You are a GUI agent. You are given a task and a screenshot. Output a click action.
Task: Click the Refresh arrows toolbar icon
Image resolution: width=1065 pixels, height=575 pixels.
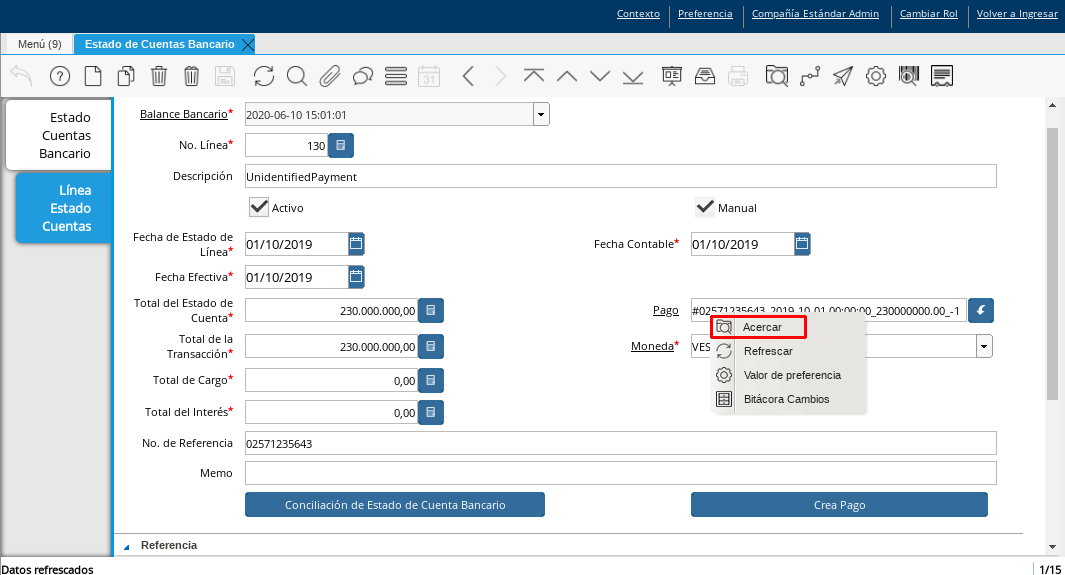pos(264,76)
